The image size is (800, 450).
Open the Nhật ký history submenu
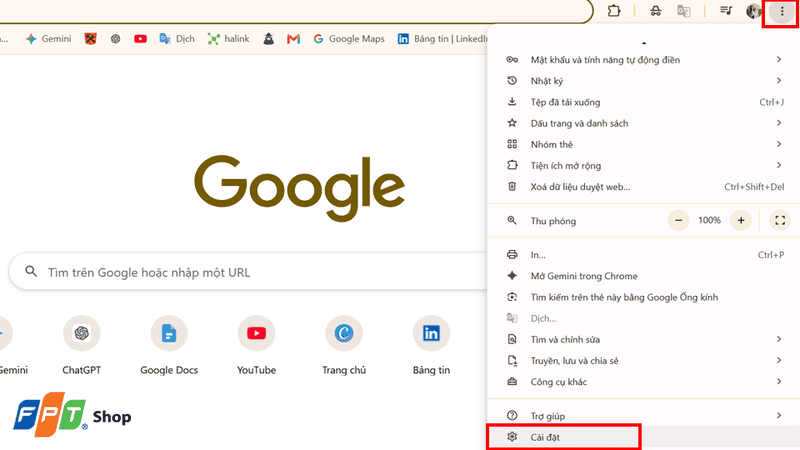click(644, 81)
